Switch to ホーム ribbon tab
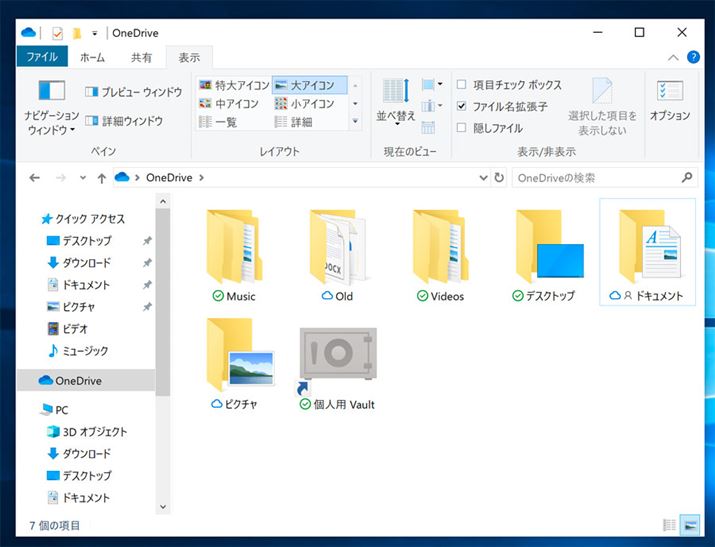The width and height of the screenshot is (715, 547). pyautogui.click(x=93, y=57)
